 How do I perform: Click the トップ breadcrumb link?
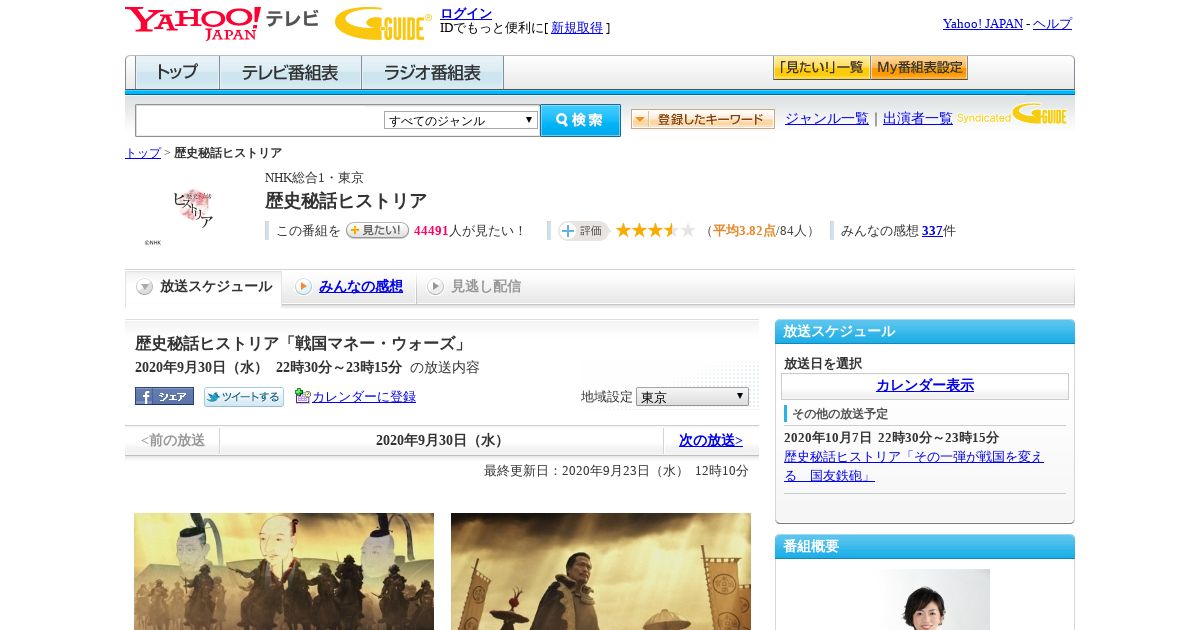point(143,153)
